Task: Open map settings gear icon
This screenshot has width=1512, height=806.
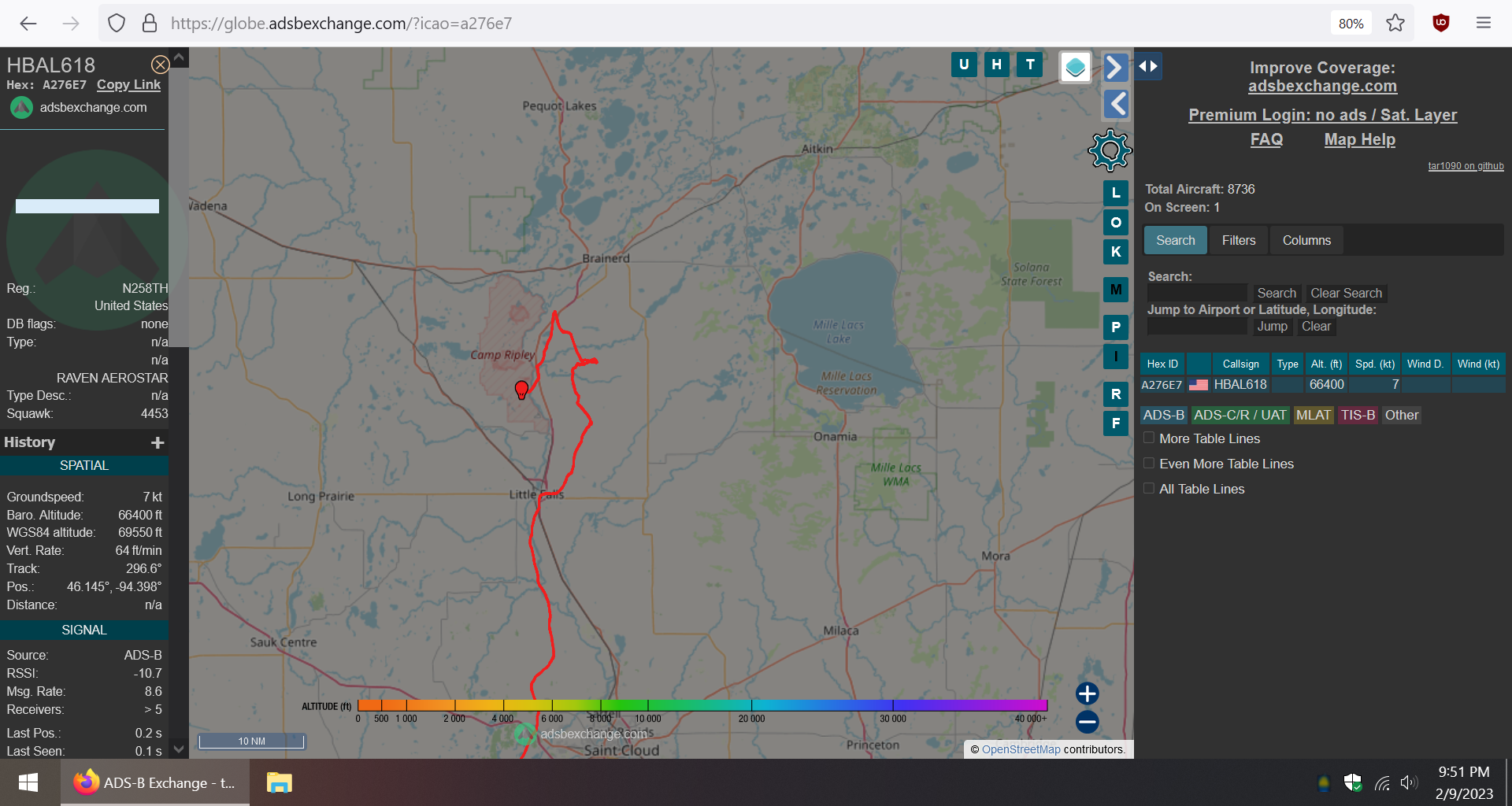Action: pos(1110,150)
